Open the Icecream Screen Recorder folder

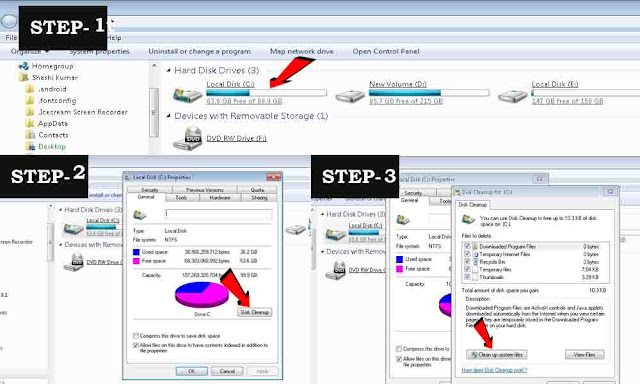pyautogui.click(x=30, y=112)
